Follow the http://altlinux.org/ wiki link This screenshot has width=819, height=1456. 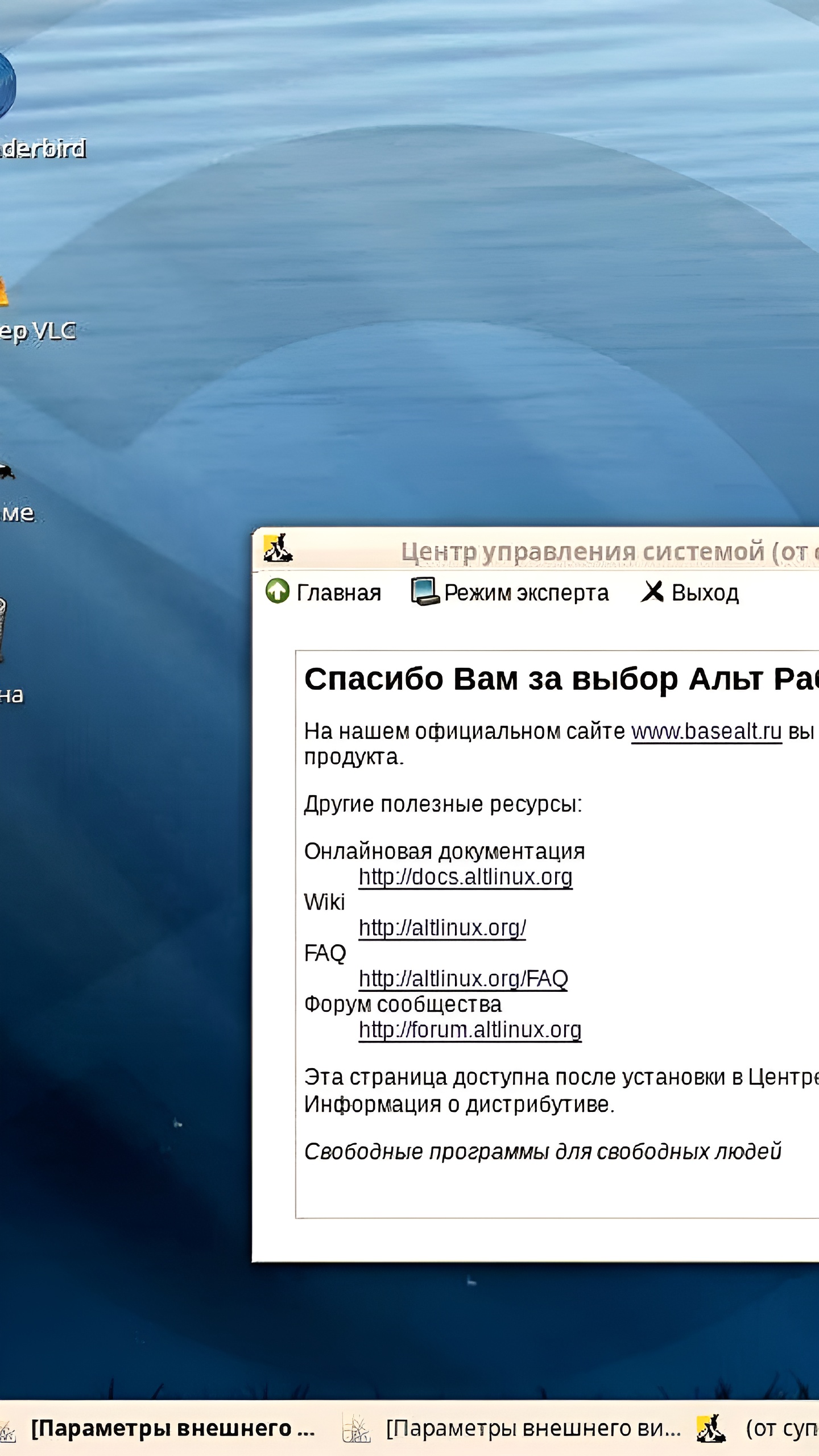pos(442,928)
